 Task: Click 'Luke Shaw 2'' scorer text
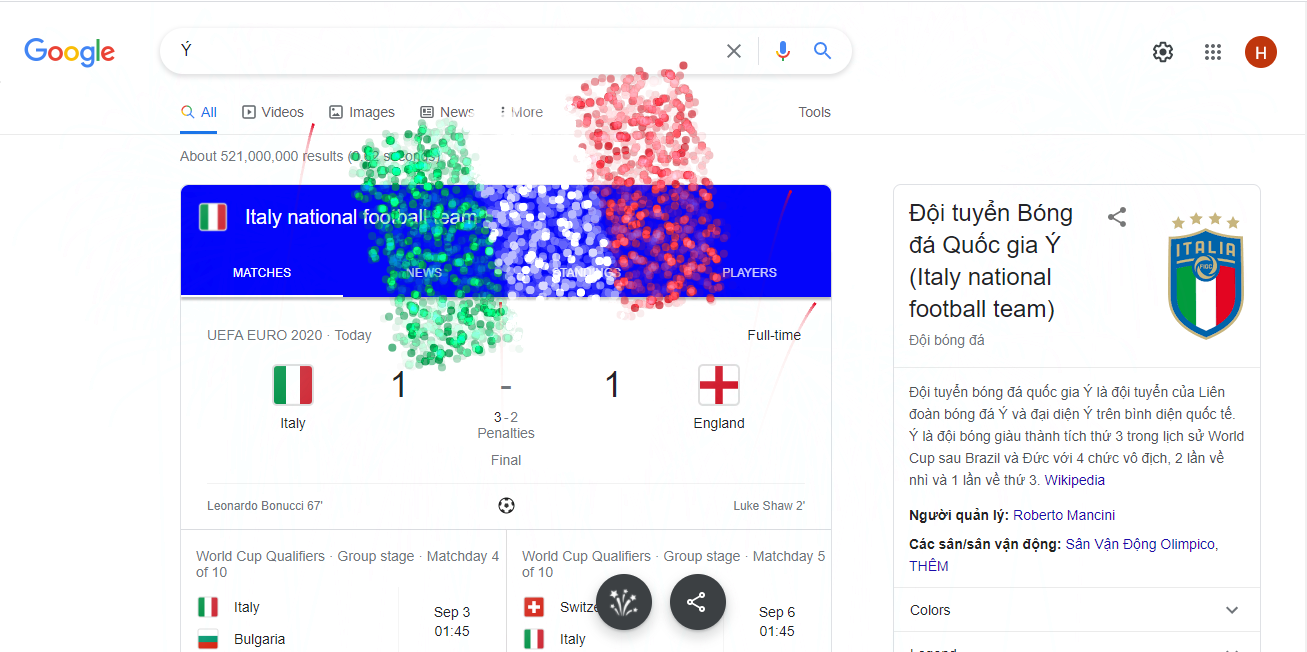coord(769,506)
